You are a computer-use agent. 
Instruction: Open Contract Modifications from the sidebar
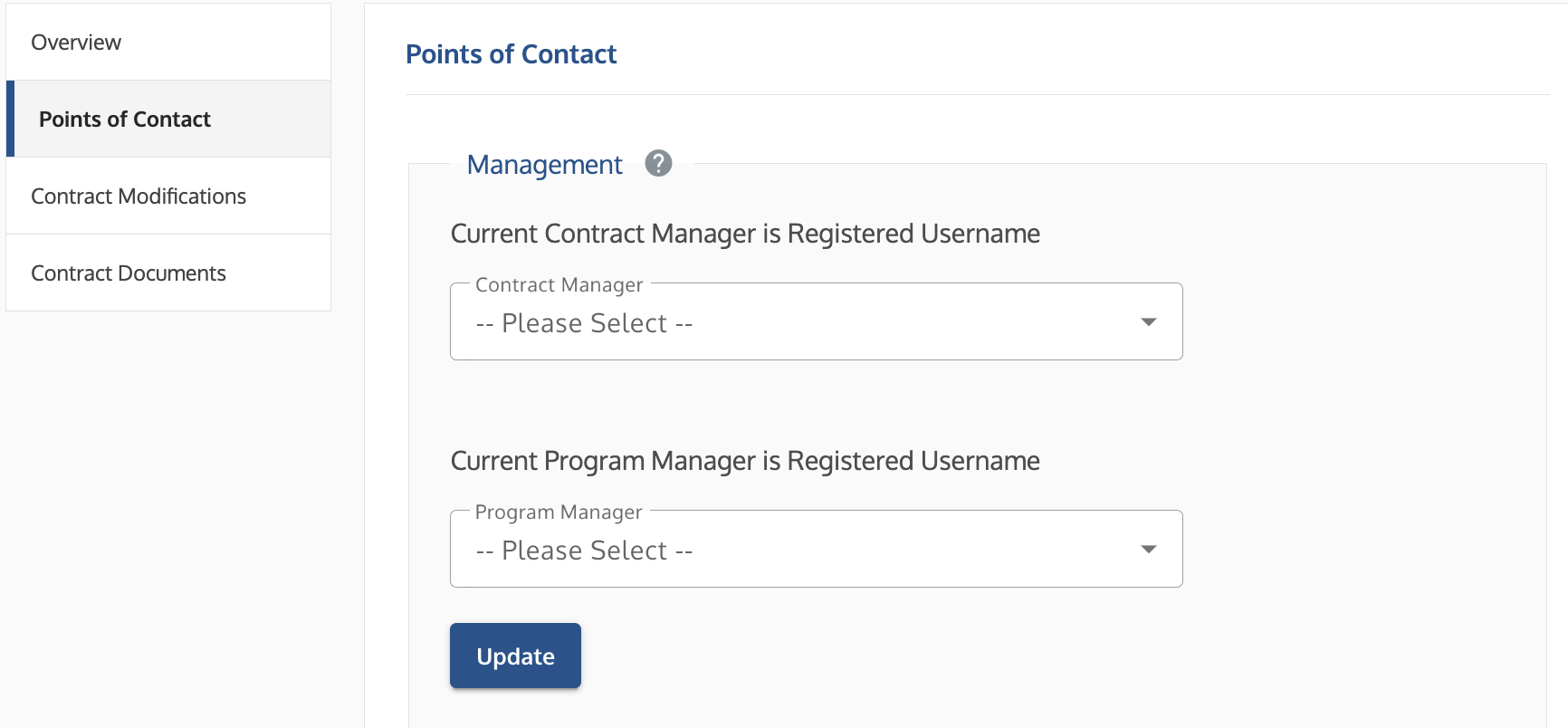[139, 196]
